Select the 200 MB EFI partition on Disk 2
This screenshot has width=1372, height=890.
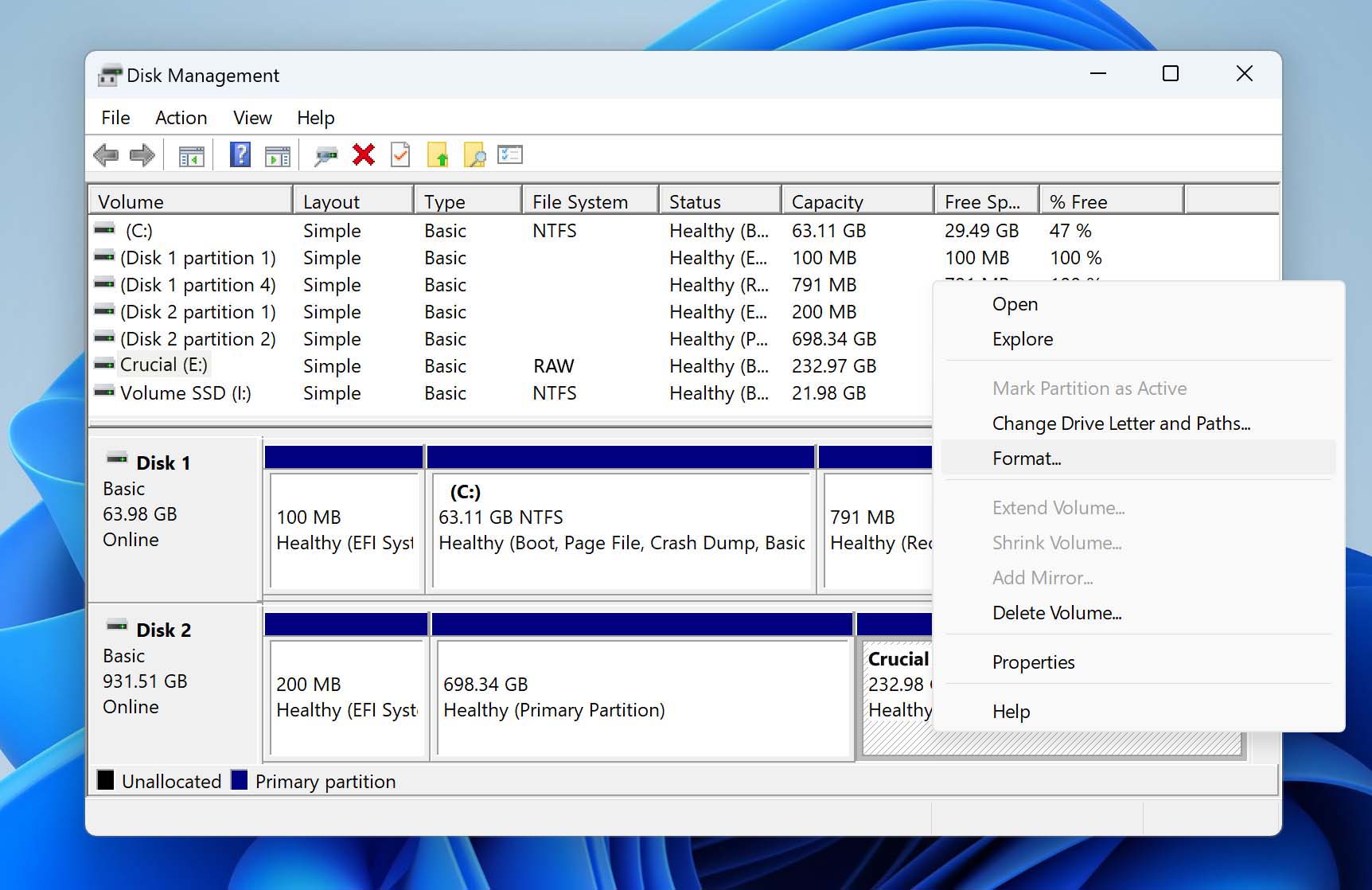coord(346,686)
